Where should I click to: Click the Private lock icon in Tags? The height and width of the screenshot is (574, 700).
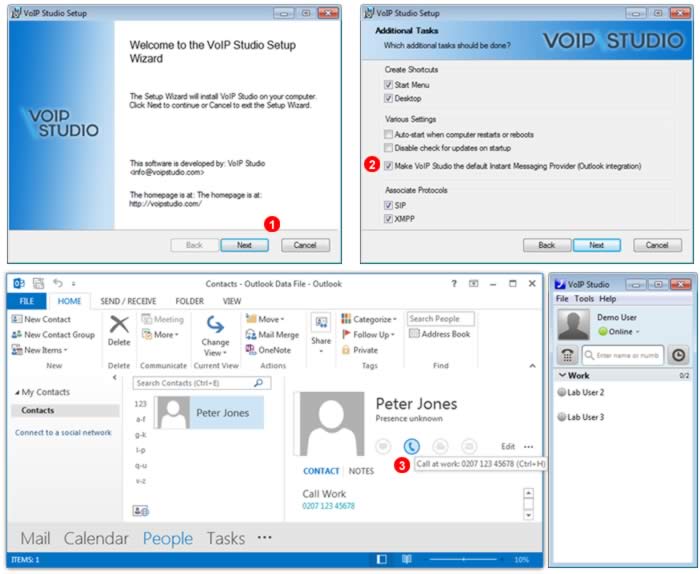pos(346,350)
